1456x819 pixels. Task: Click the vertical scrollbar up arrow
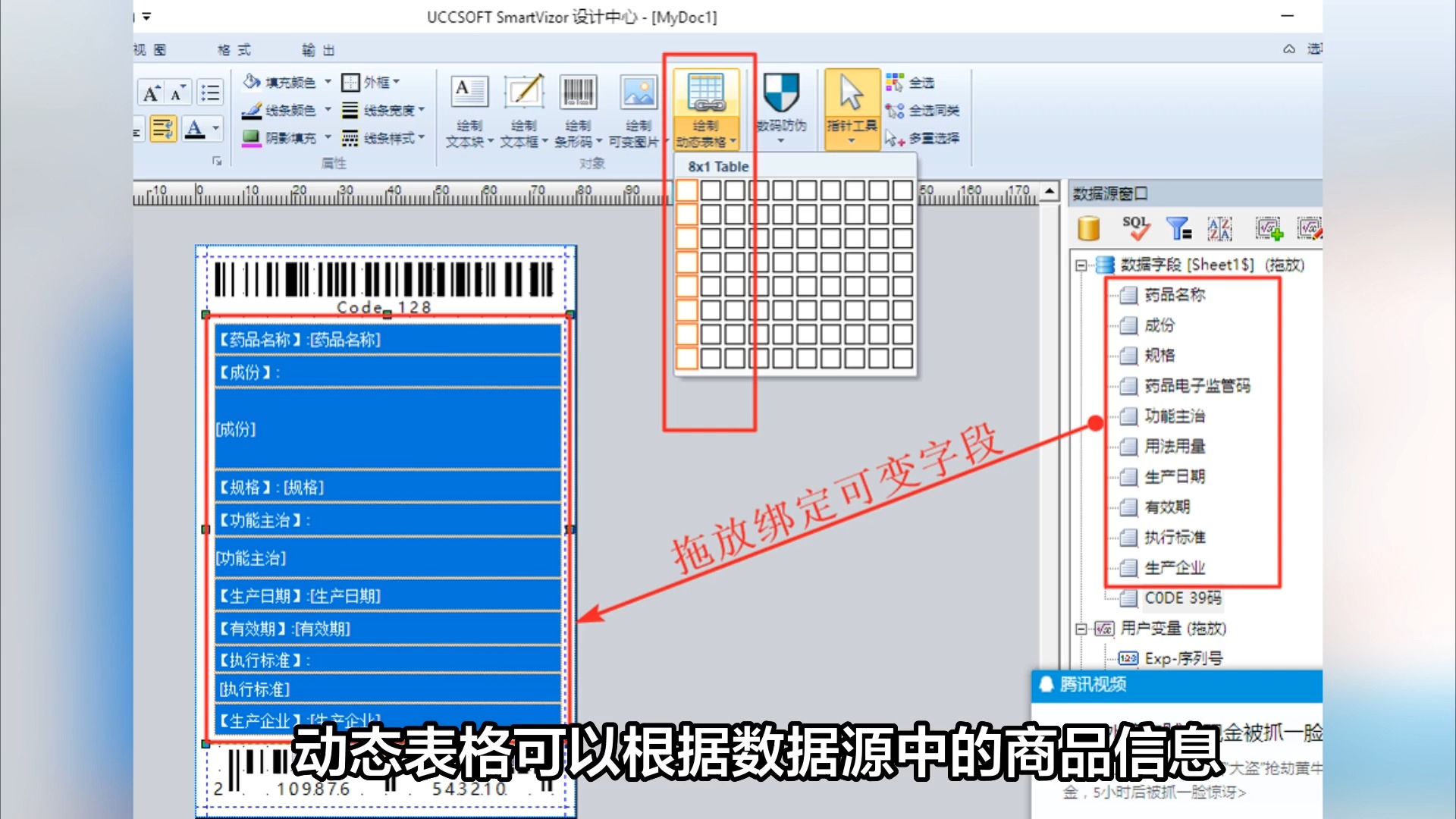1050,191
